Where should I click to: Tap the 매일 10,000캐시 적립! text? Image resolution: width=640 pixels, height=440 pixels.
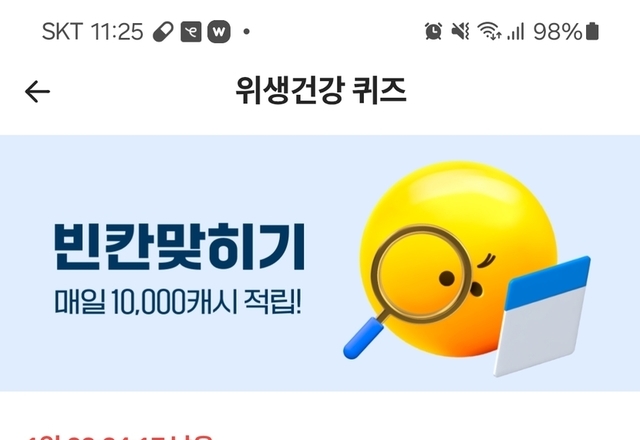tap(178, 302)
